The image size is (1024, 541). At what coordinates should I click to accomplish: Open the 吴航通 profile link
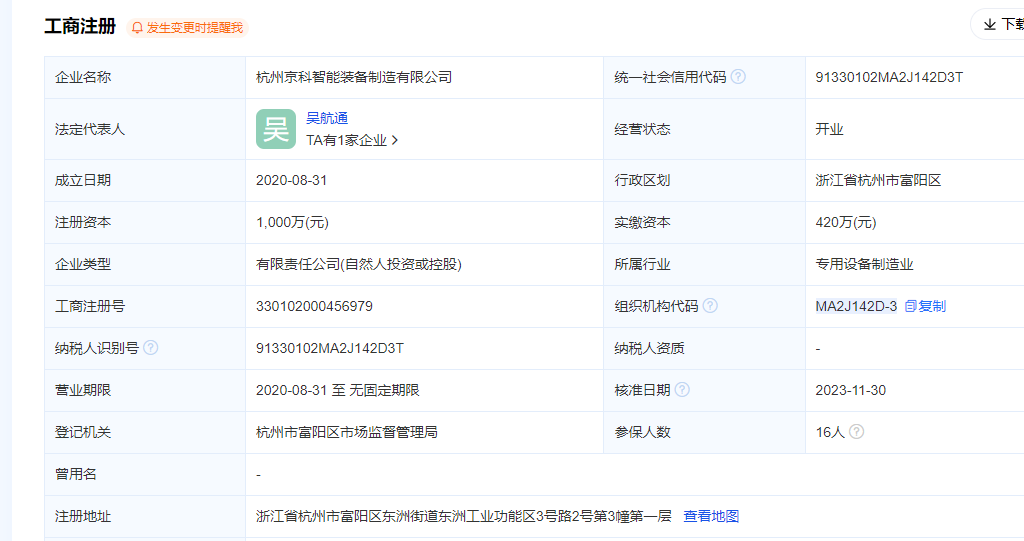click(327, 118)
